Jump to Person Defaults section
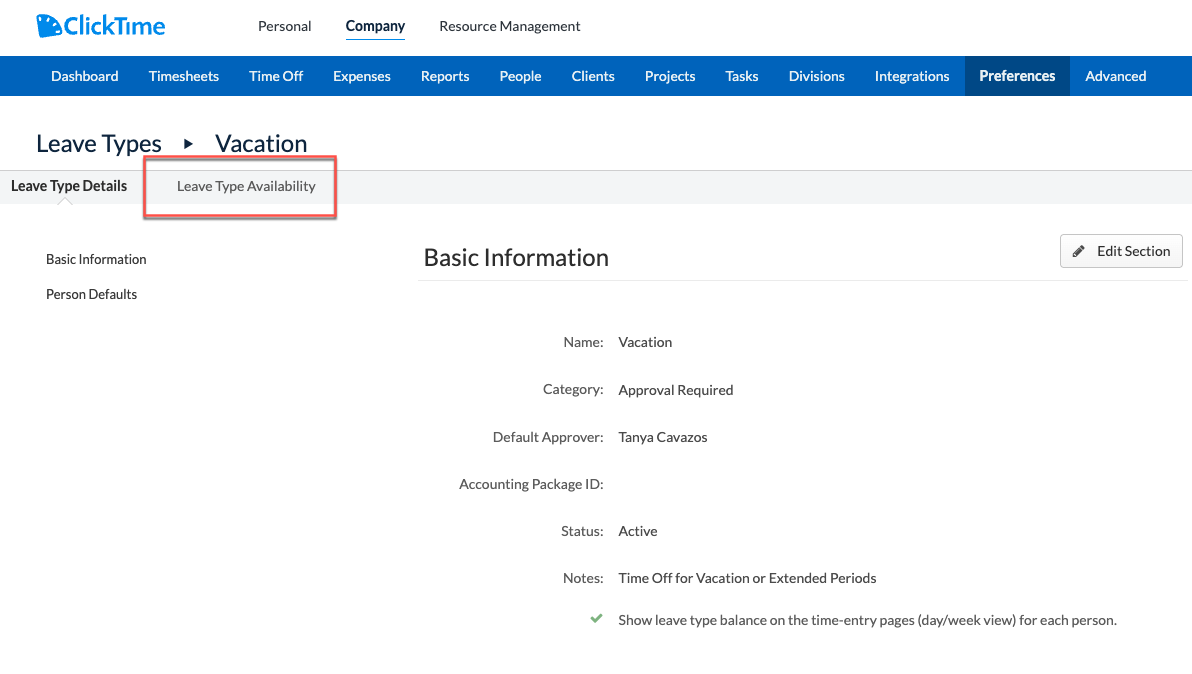 tap(91, 294)
